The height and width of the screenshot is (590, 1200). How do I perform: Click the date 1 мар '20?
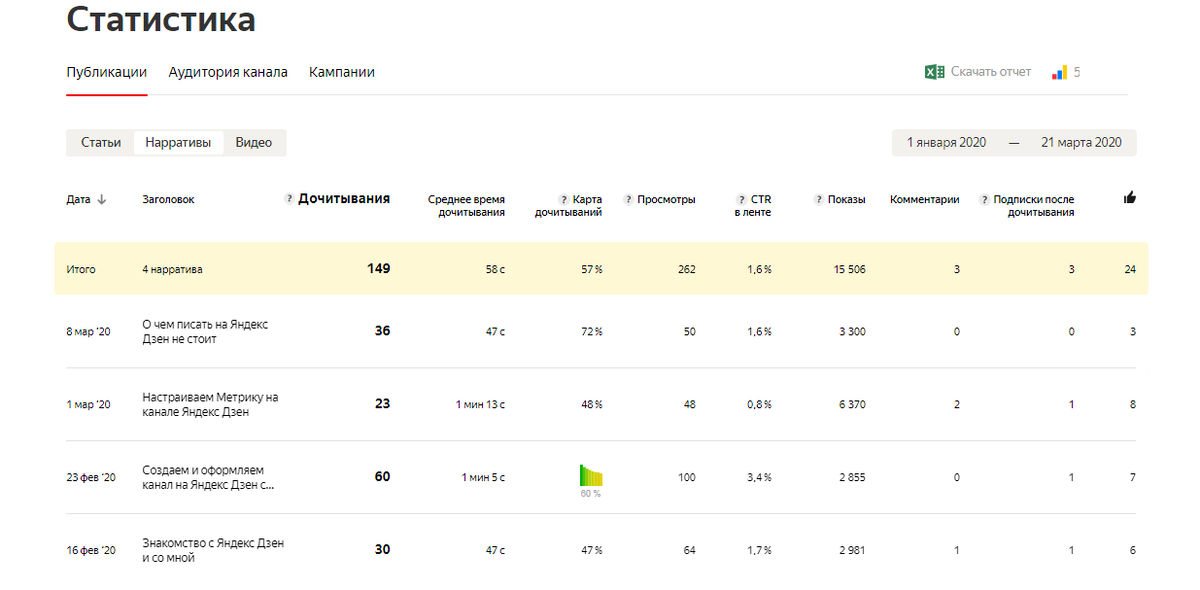(88, 404)
